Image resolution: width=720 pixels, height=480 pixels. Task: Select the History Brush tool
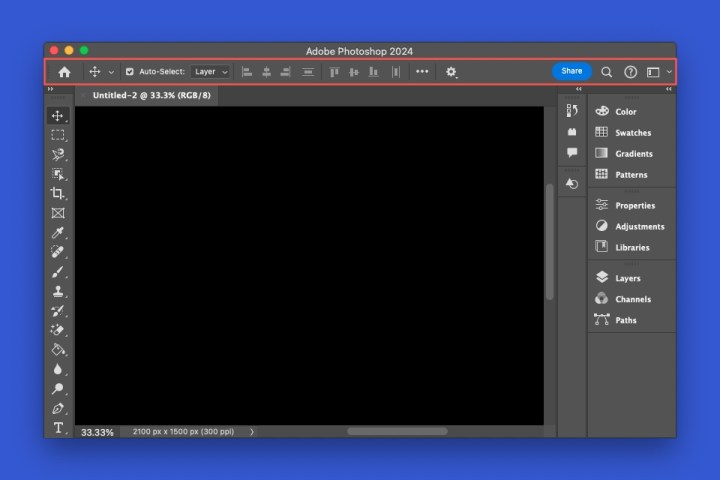click(58, 311)
